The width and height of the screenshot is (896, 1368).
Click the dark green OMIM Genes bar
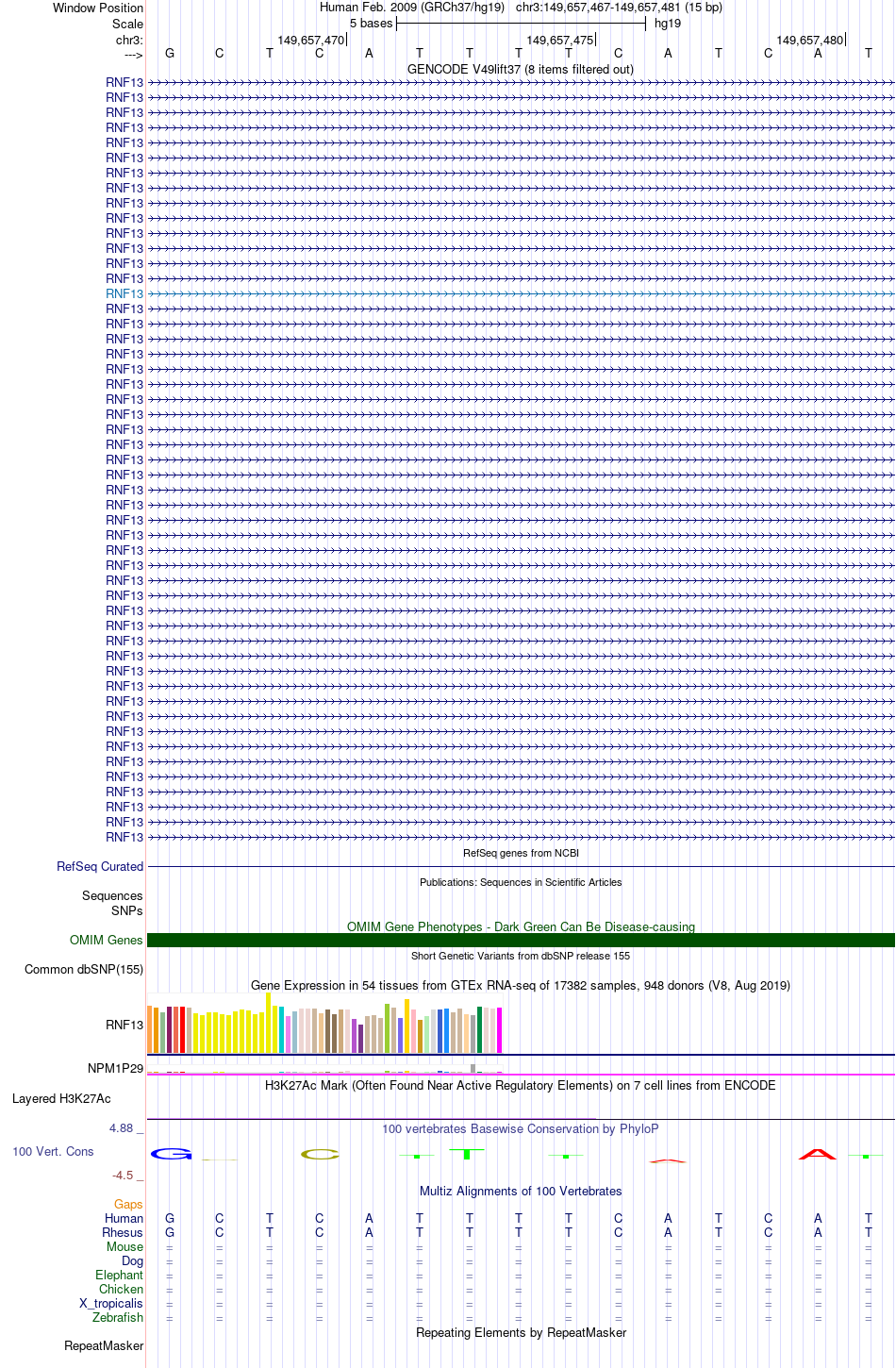[521, 941]
